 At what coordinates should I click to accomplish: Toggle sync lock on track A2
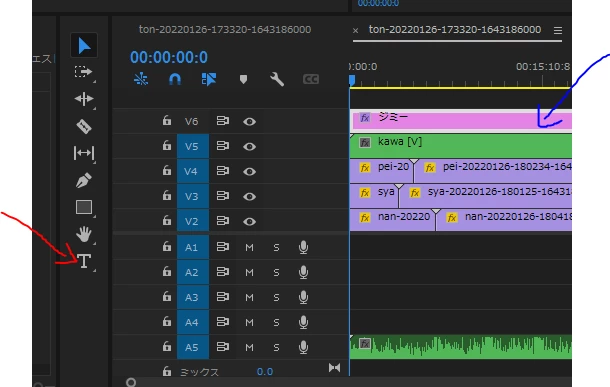click(223, 271)
